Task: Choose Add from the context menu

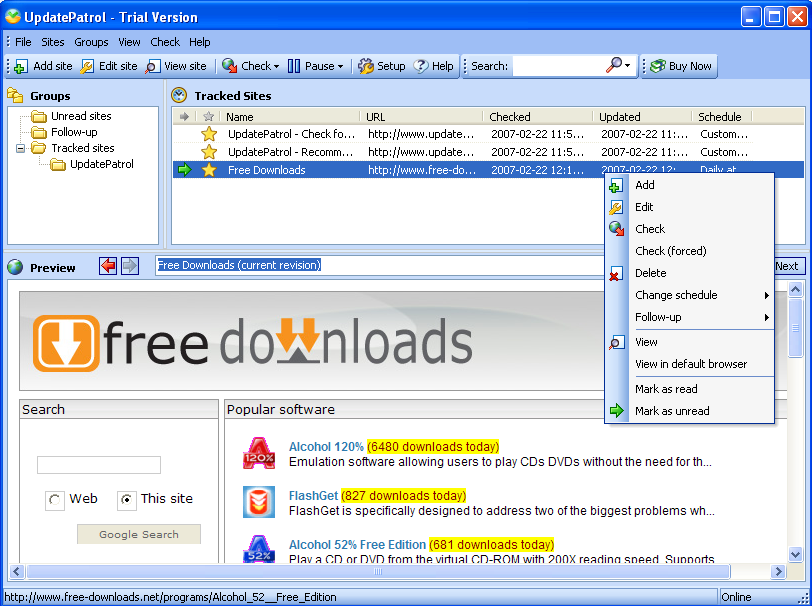Action: point(690,185)
